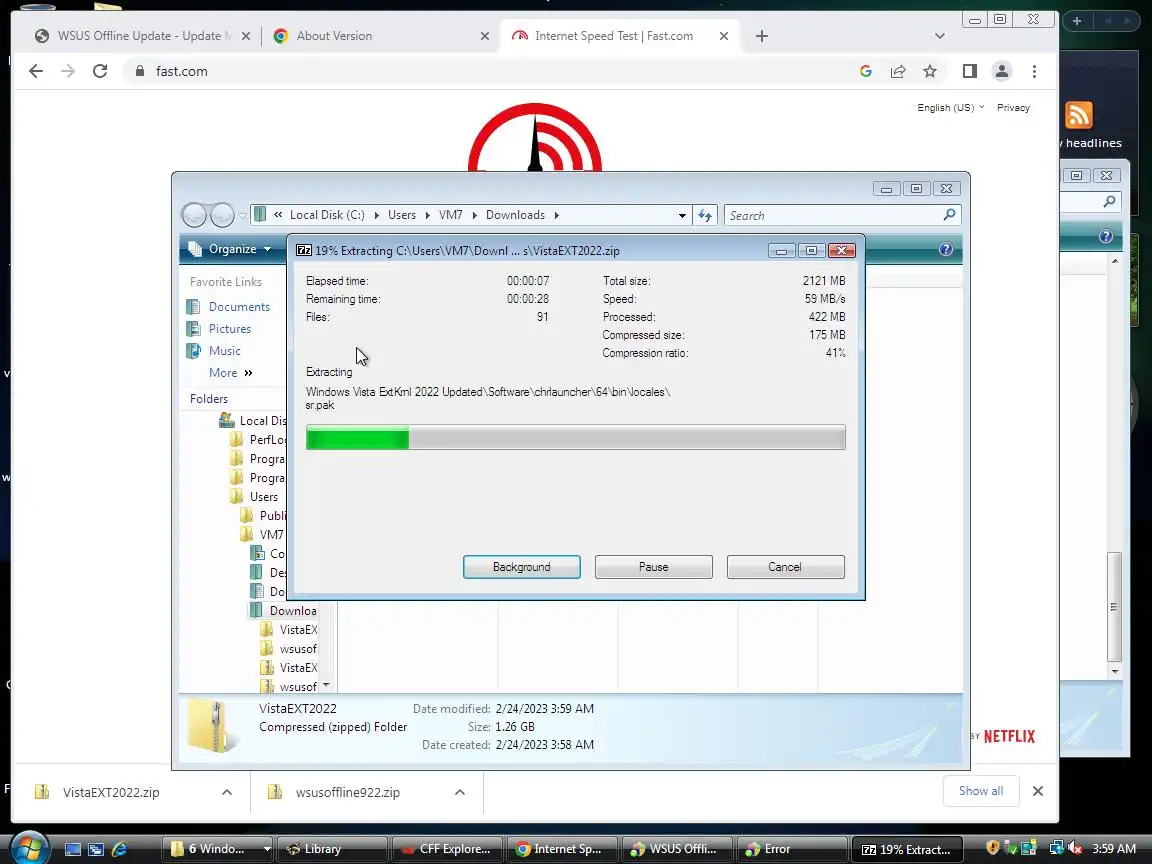The height and width of the screenshot is (864, 1152).
Task: Open VistaEXT2022.zip download chevron menu
Action: click(227, 792)
